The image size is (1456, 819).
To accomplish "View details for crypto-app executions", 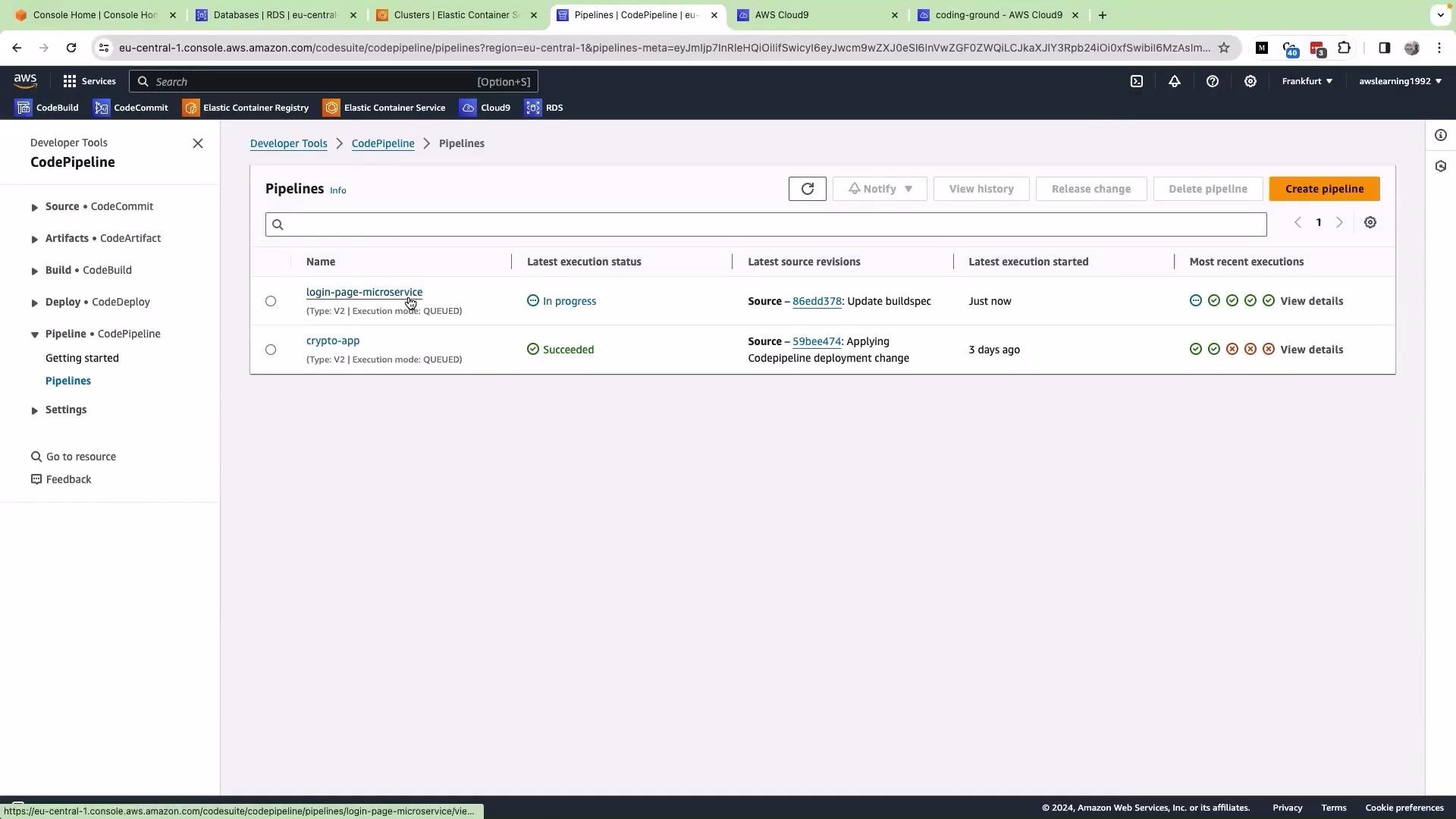I will (x=1312, y=350).
